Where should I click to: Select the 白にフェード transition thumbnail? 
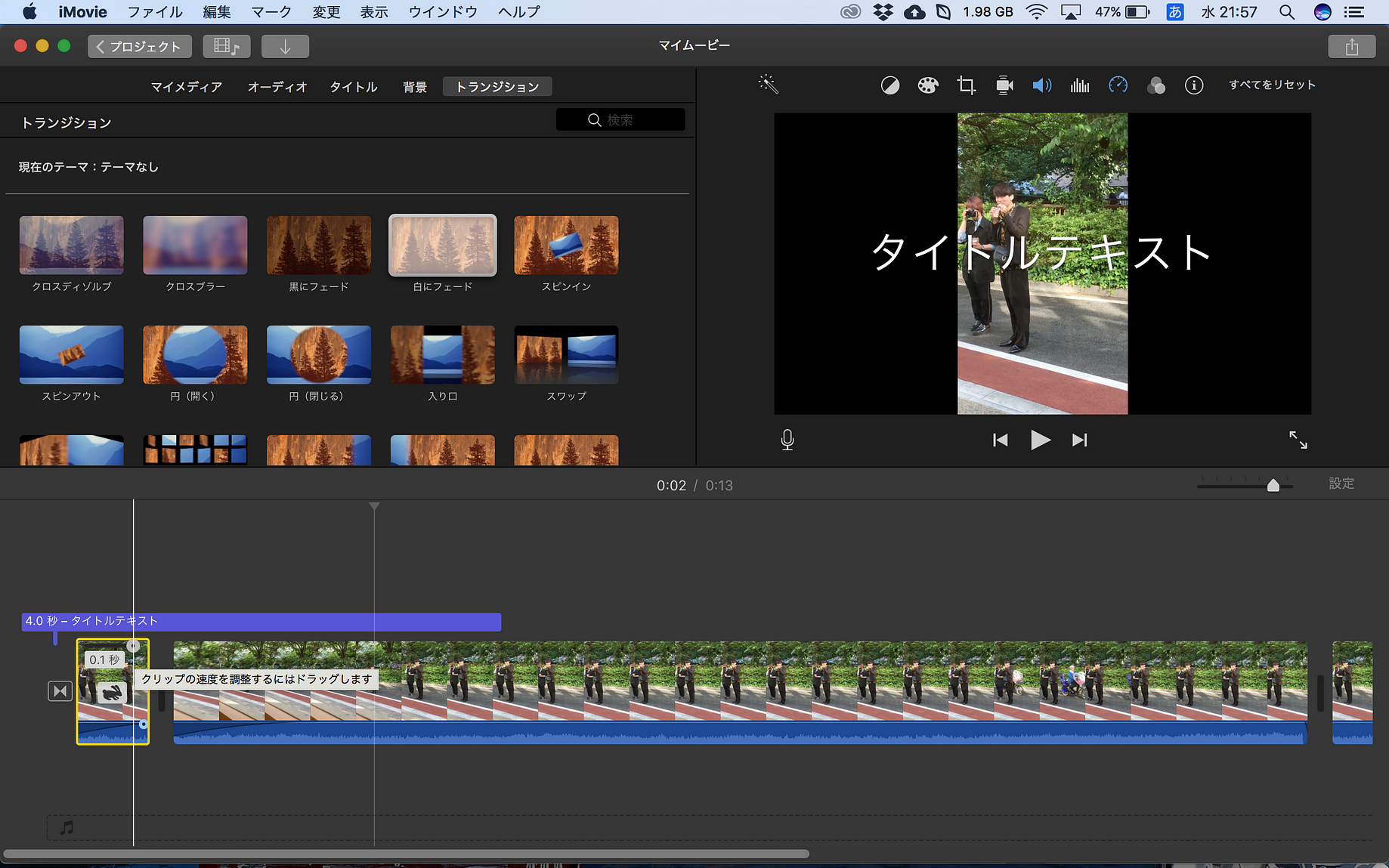click(443, 245)
